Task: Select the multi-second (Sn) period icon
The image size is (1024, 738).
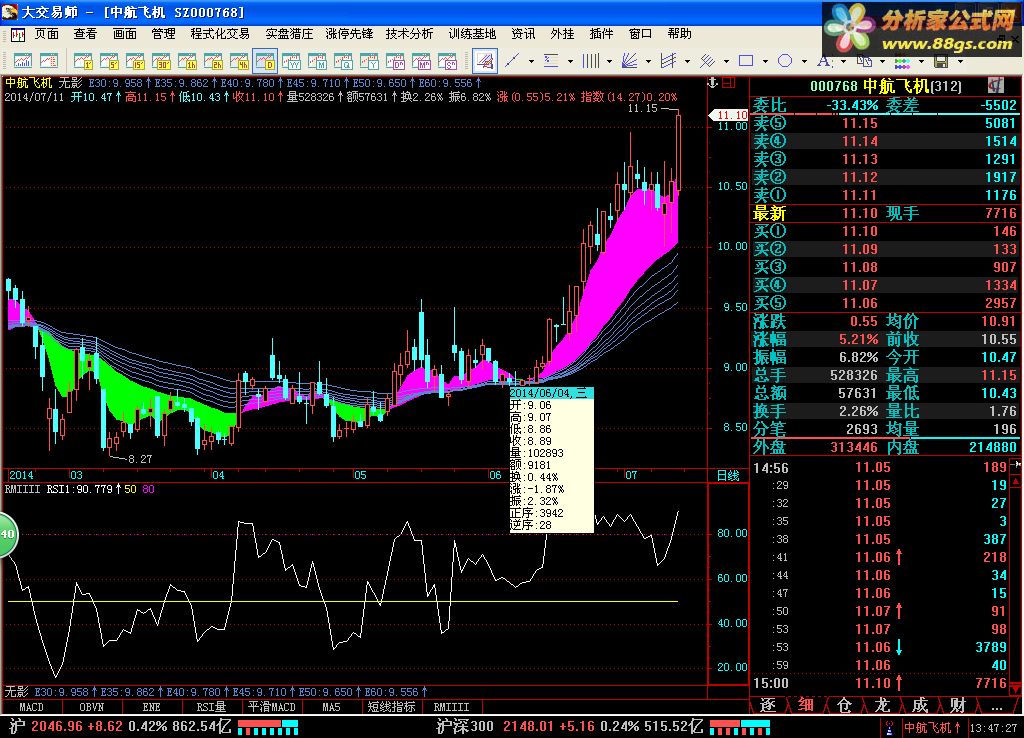Action: pyautogui.click(x=448, y=61)
